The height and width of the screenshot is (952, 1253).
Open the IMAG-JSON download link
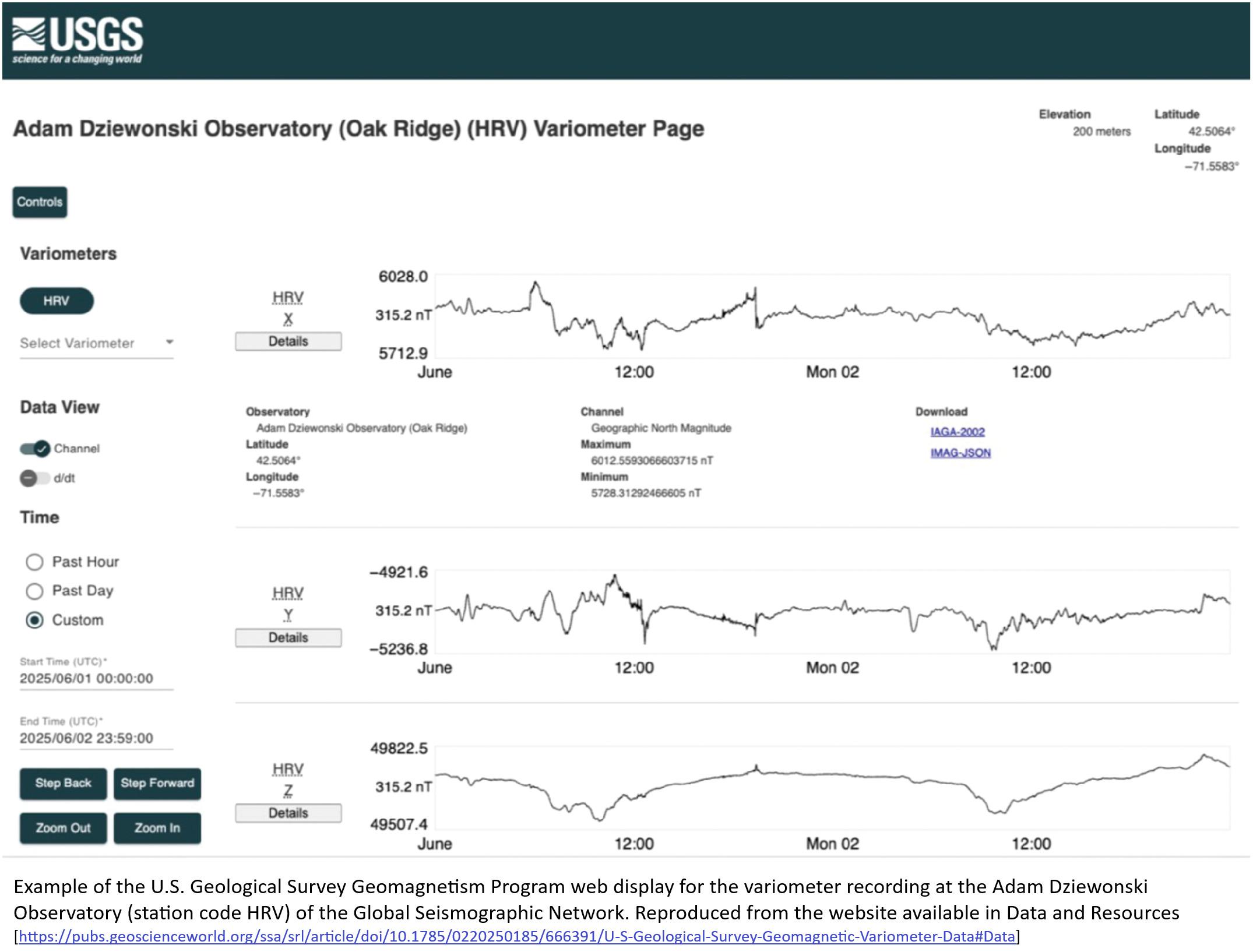coord(960,453)
